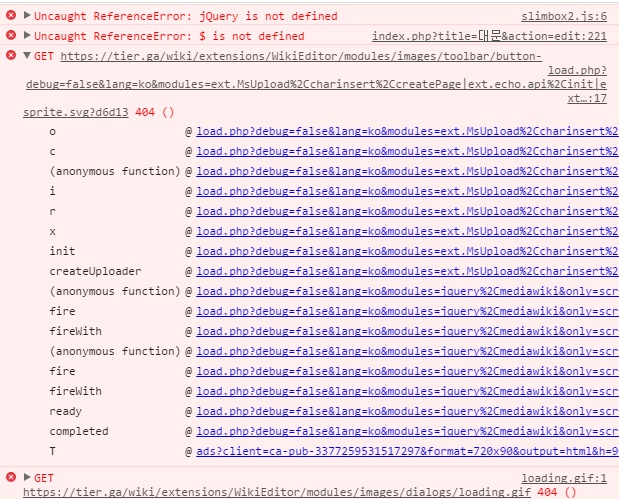Open the source link for the createUploader frame

407,271
